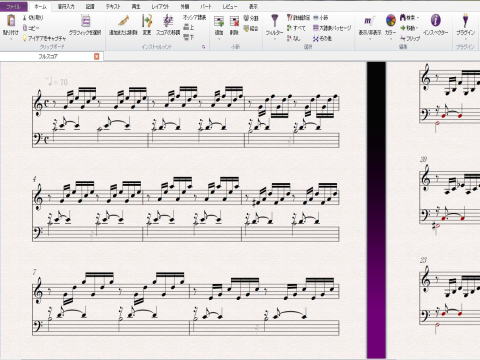This screenshot has width=480, height=360.
Task: Click the フィルター funnel icon
Action: click(x=274, y=21)
